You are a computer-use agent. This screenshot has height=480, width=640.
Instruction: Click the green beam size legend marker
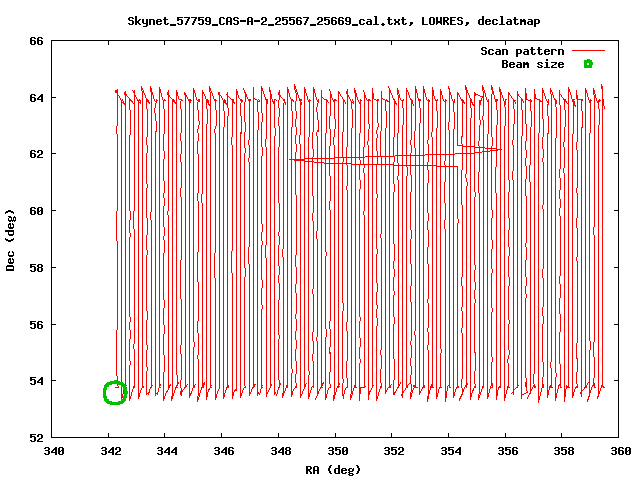tap(588, 64)
